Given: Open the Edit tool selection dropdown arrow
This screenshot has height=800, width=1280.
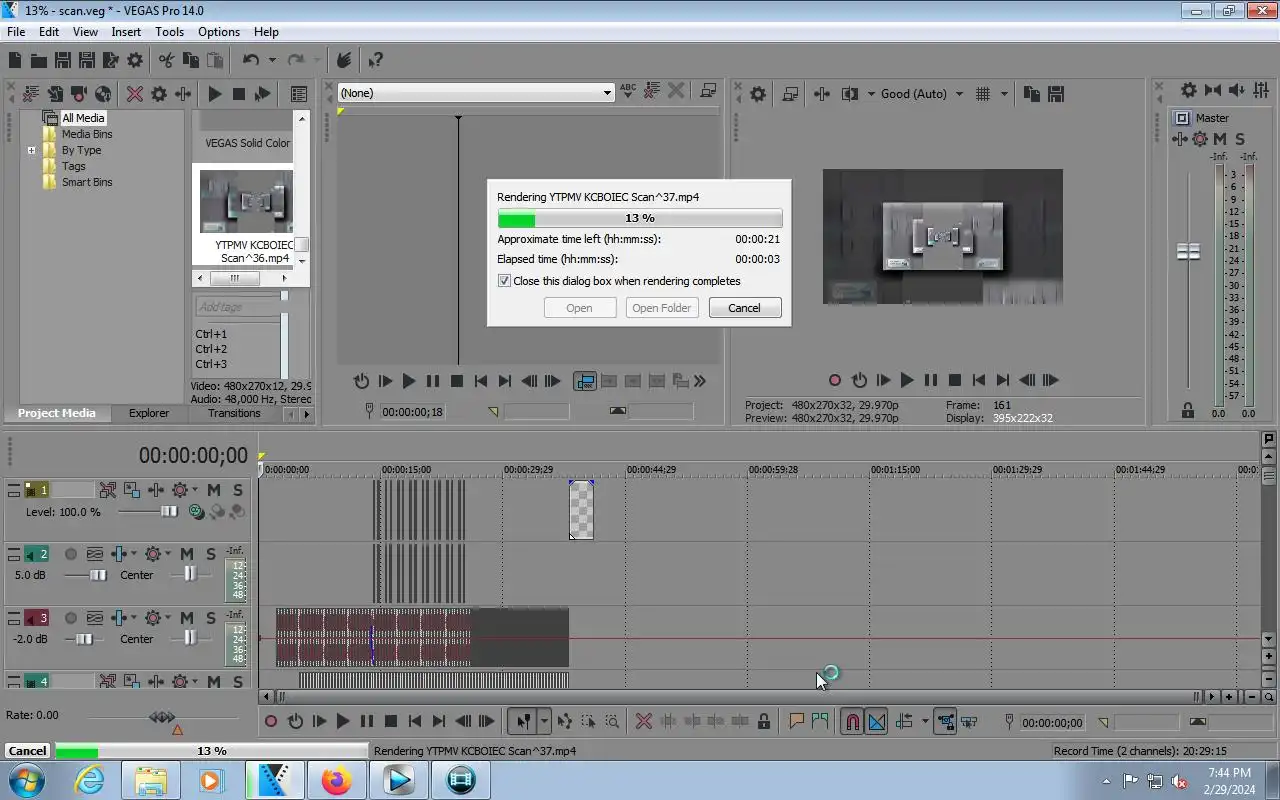Looking at the screenshot, I should 544,721.
